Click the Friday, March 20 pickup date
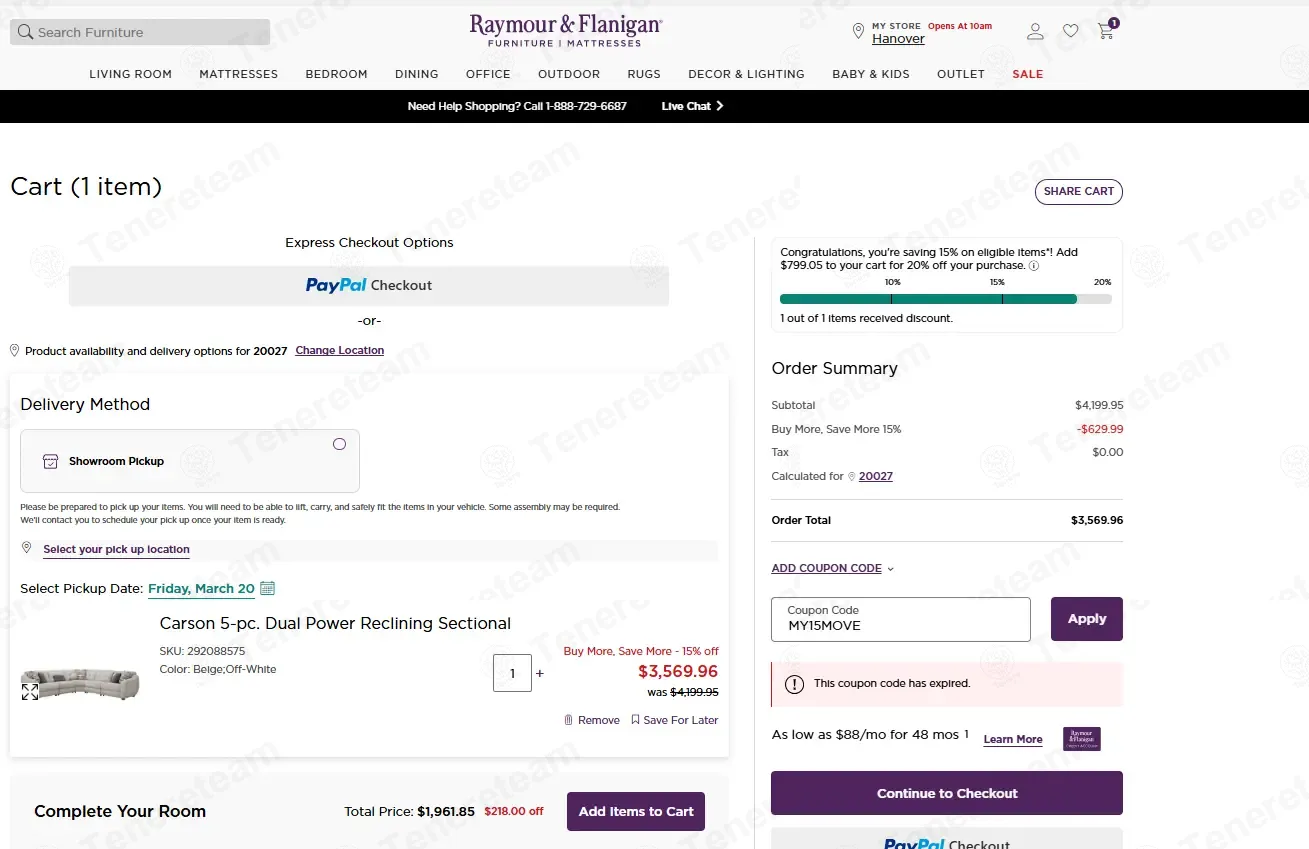This screenshot has height=849, width=1309. [201, 588]
